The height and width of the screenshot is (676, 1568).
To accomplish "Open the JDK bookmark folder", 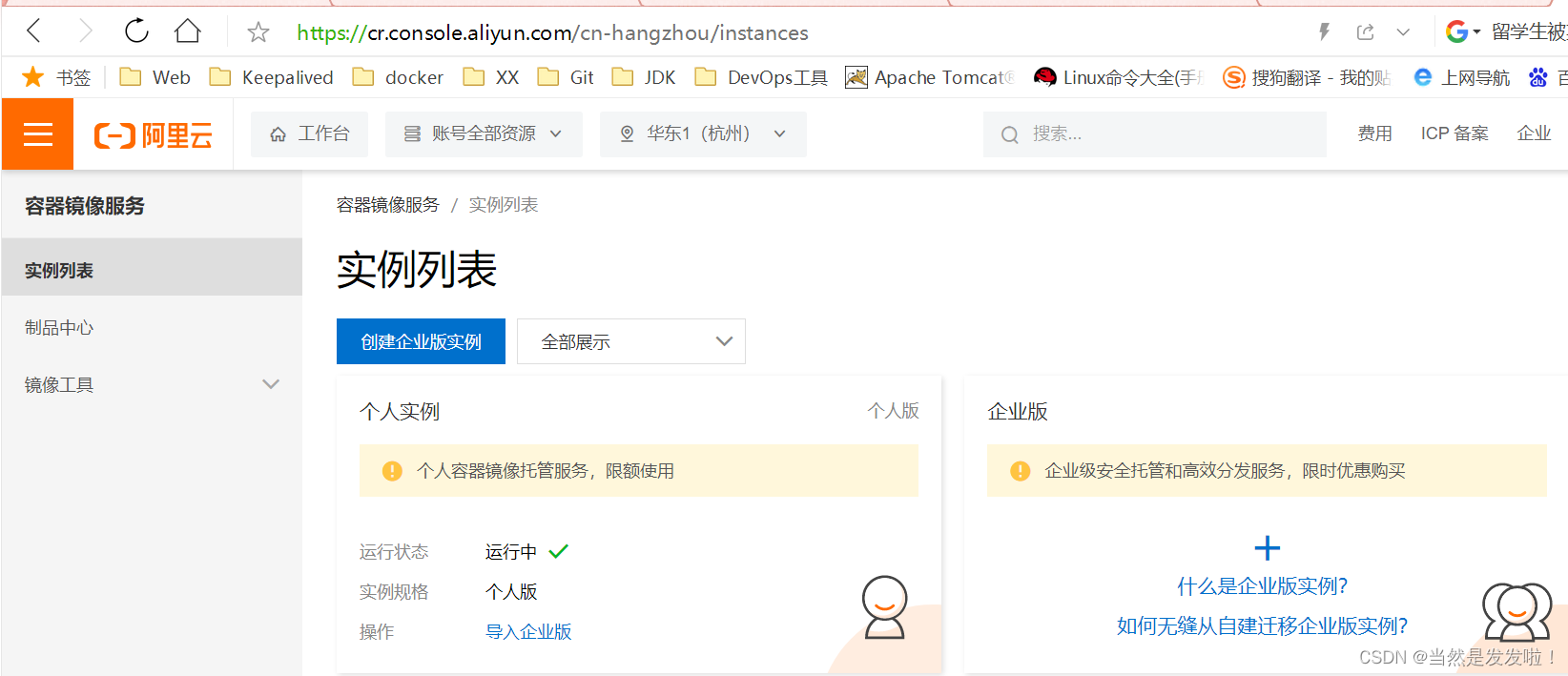I will coord(643,77).
